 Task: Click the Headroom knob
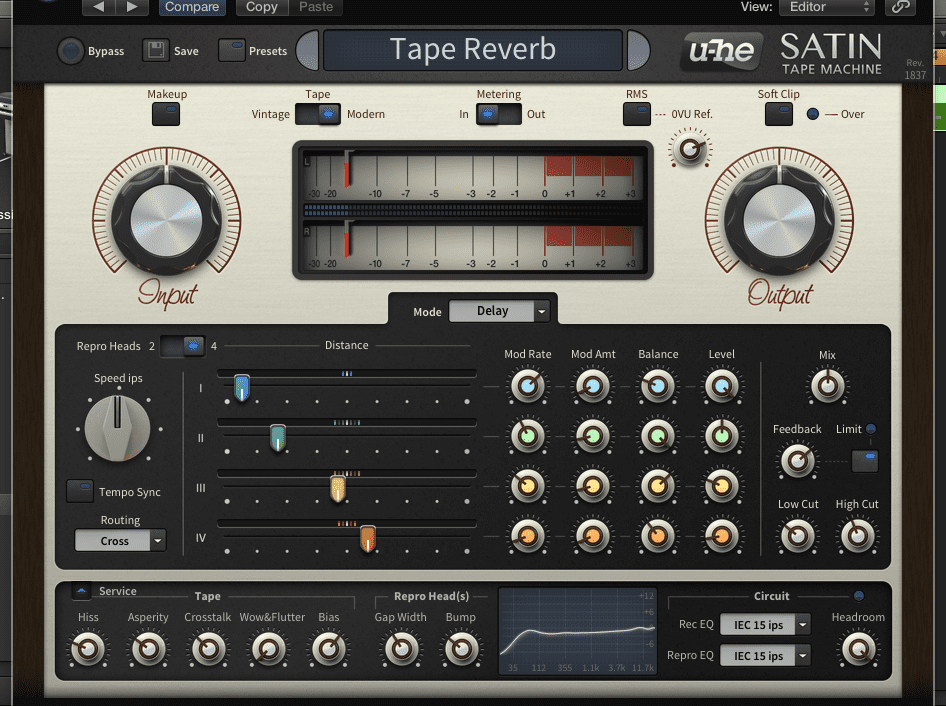[858, 649]
